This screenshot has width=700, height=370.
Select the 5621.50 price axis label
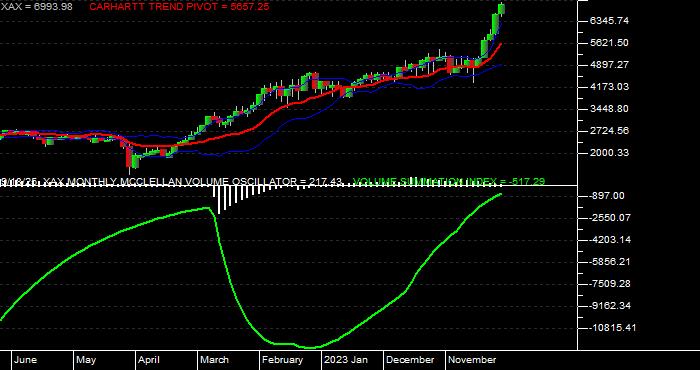609,42
